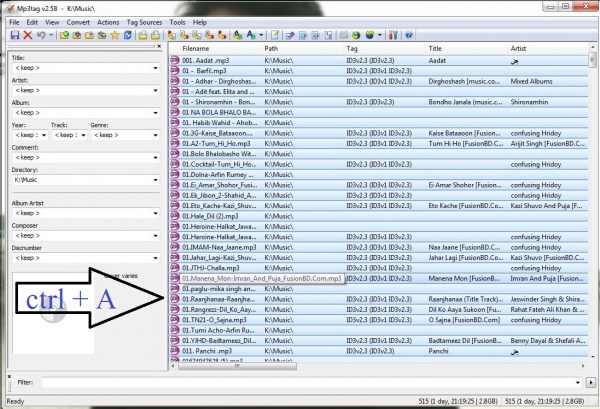Open the Convert menu

(x=78, y=22)
